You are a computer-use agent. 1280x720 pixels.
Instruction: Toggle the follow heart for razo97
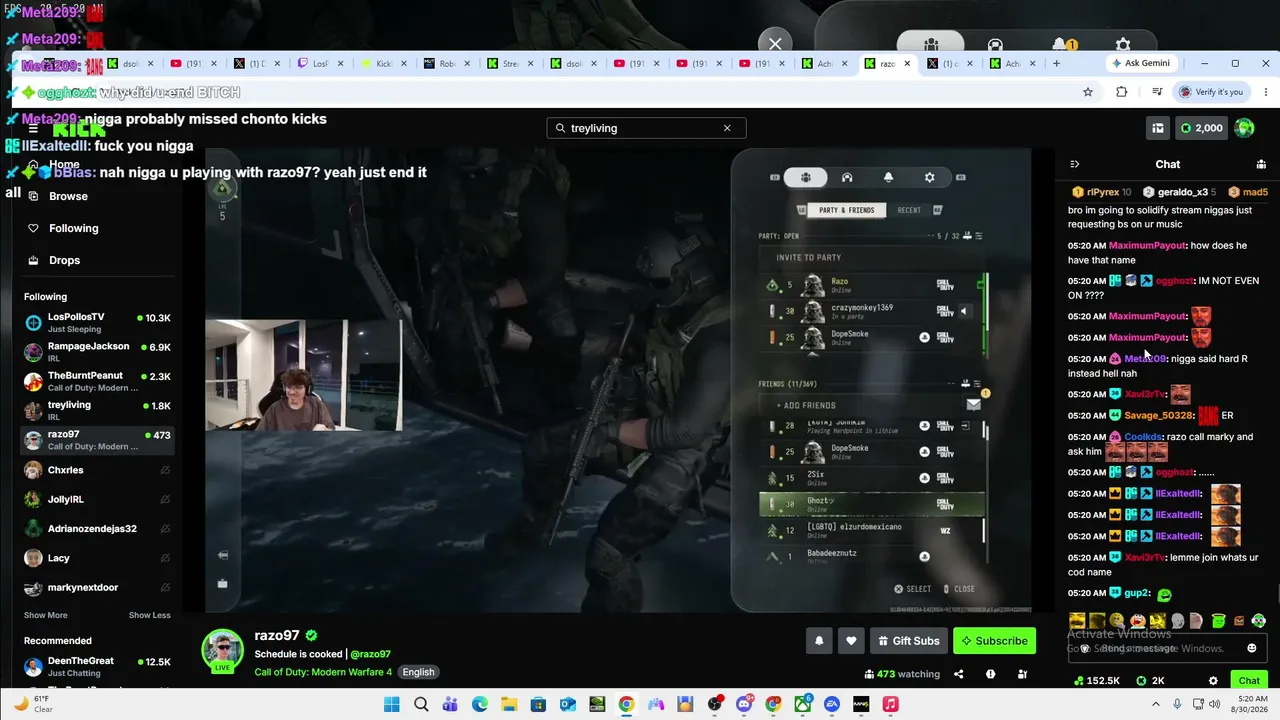pyautogui.click(x=851, y=641)
